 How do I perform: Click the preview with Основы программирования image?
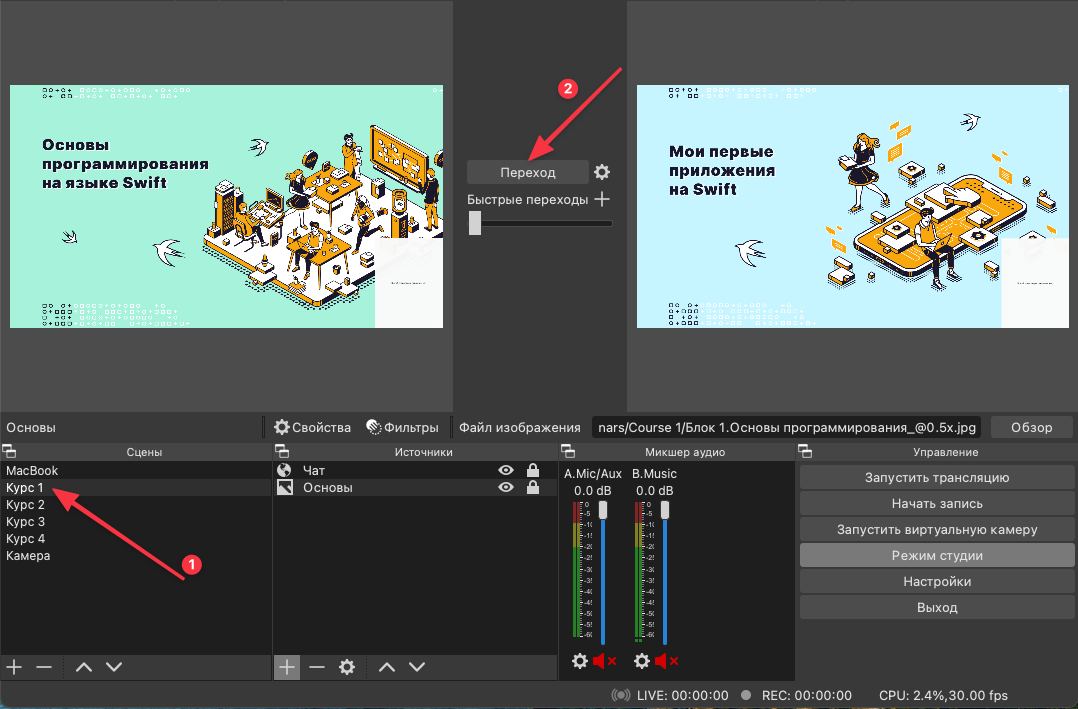[x=226, y=206]
